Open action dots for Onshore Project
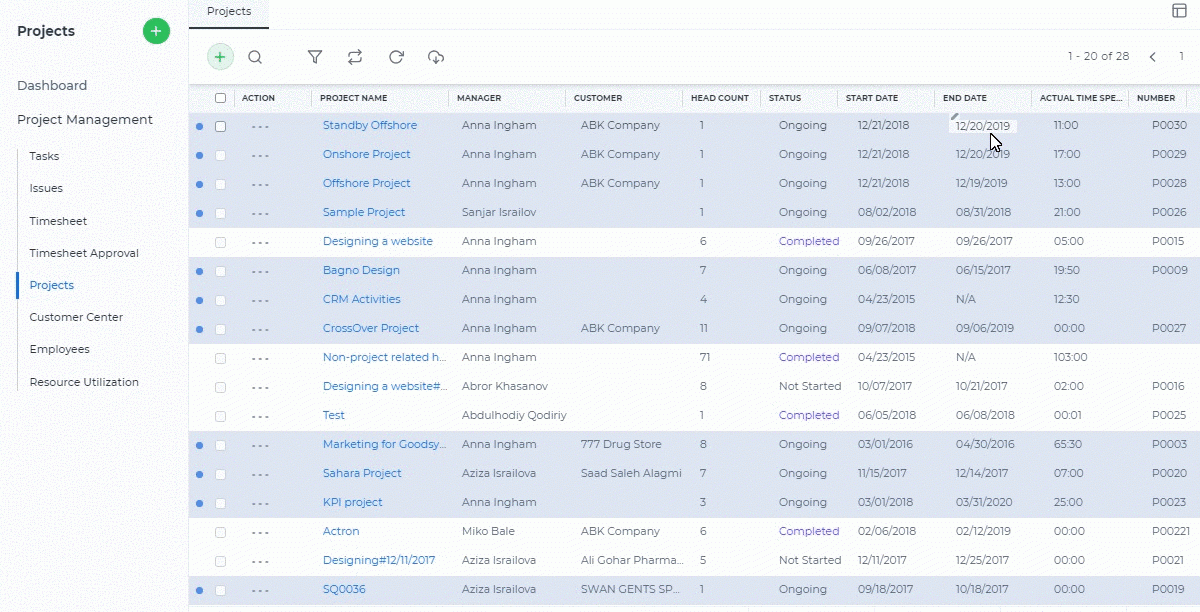The width and height of the screenshot is (1200, 612). point(261,156)
